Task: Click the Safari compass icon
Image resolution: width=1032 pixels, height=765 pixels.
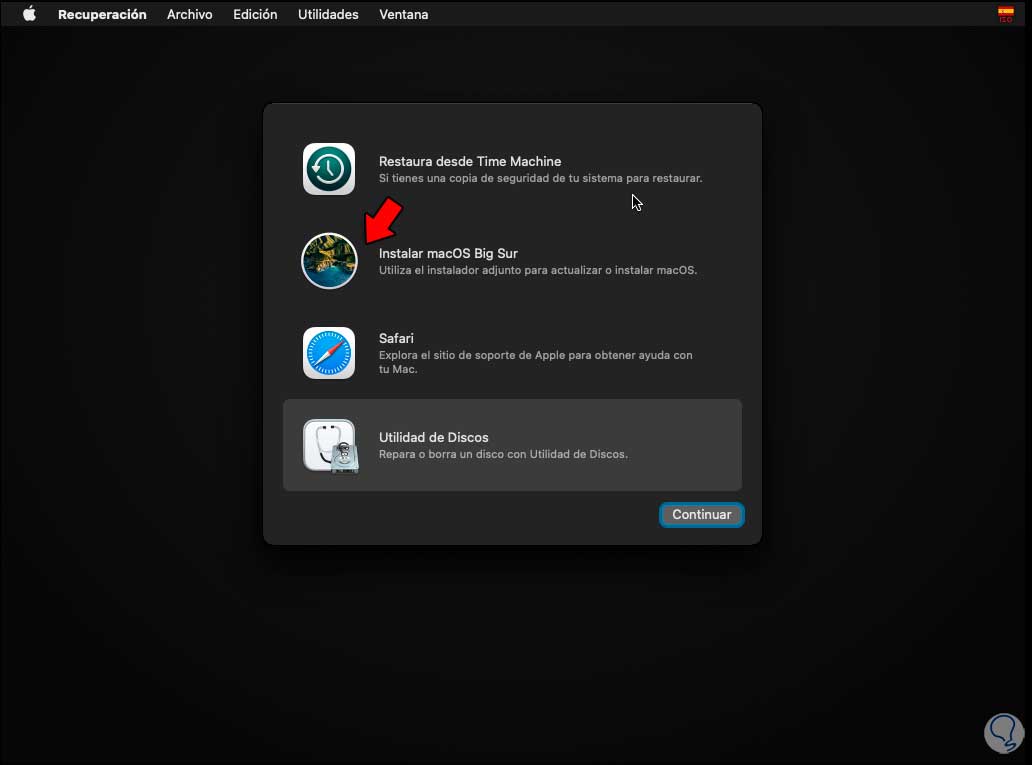Action: (x=328, y=353)
